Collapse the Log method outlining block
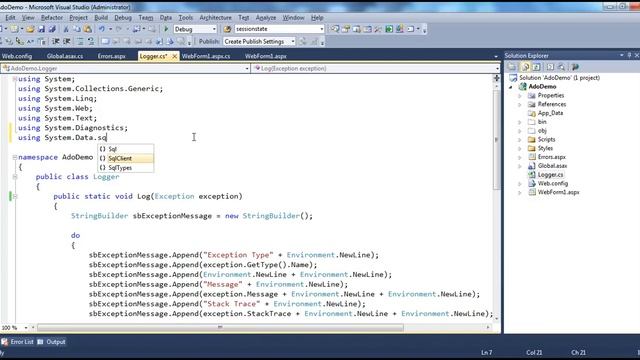This screenshot has width=640, height=360. coord(15,196)
